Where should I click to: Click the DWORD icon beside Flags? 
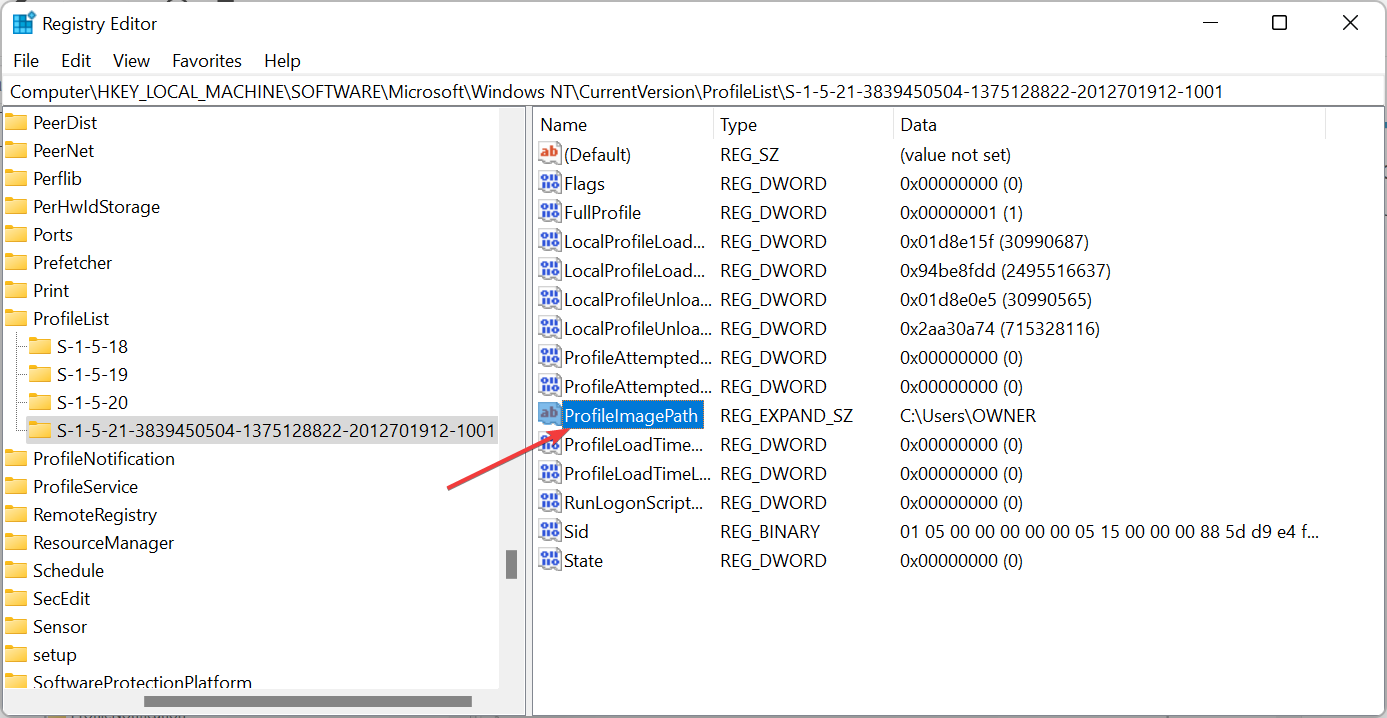(x=550, y=183)
